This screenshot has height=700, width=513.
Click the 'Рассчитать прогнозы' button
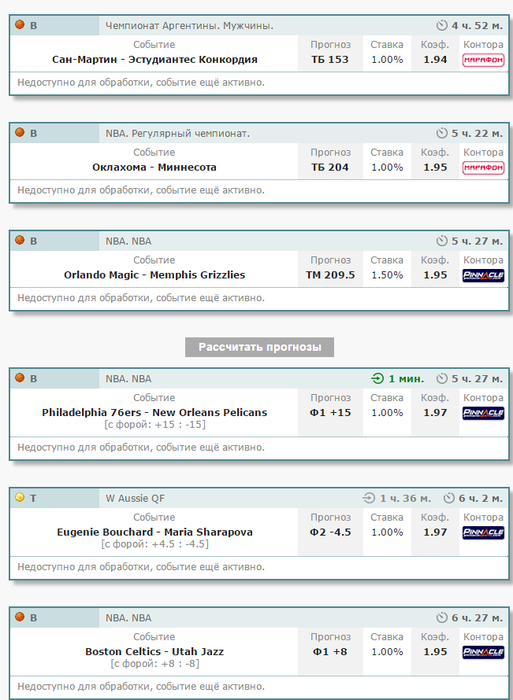click(259, 347)
